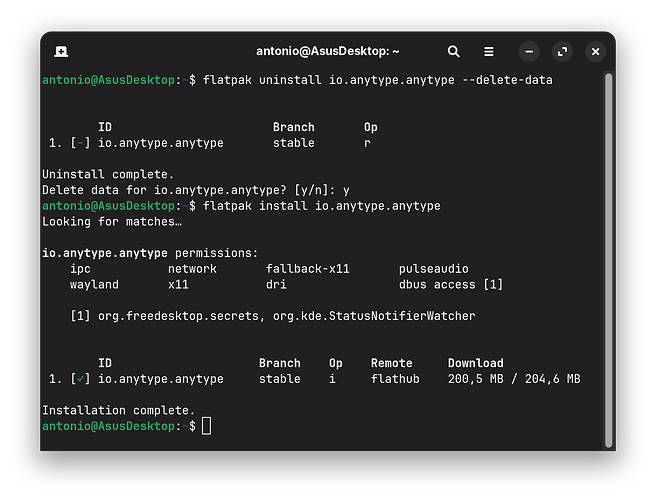Click 'Delete data for io.anytype.anytype?' prompt line
This screenshot has height=500, width=655.
[x=196, y=190]
